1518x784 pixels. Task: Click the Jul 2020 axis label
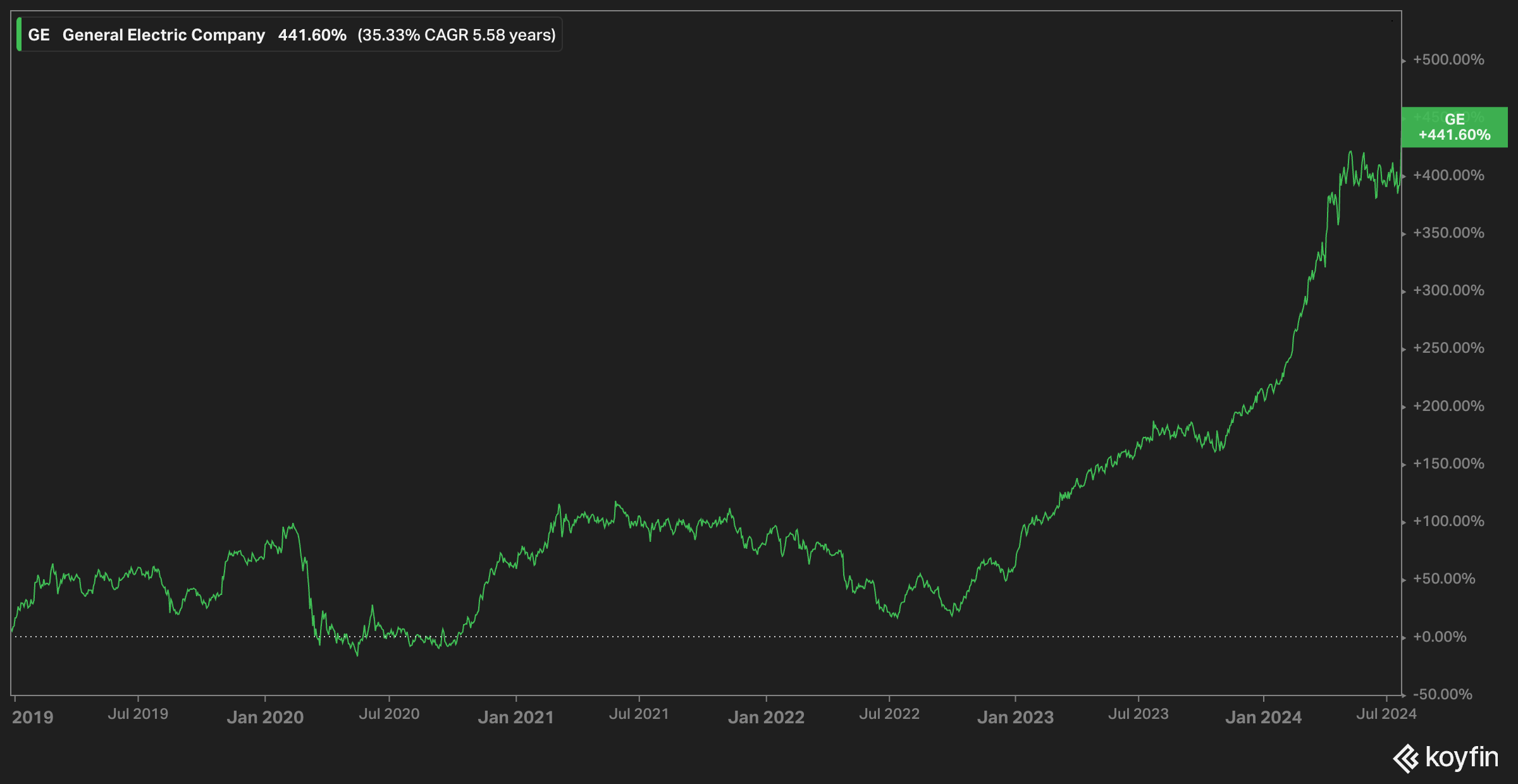(x=389, y=714)
